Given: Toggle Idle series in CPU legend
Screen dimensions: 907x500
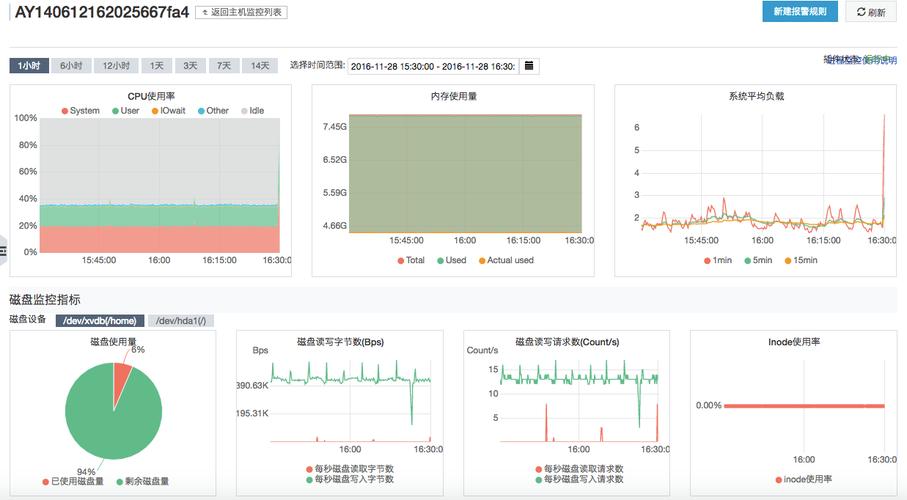Looking at the screenshot, I should [253, 111].
